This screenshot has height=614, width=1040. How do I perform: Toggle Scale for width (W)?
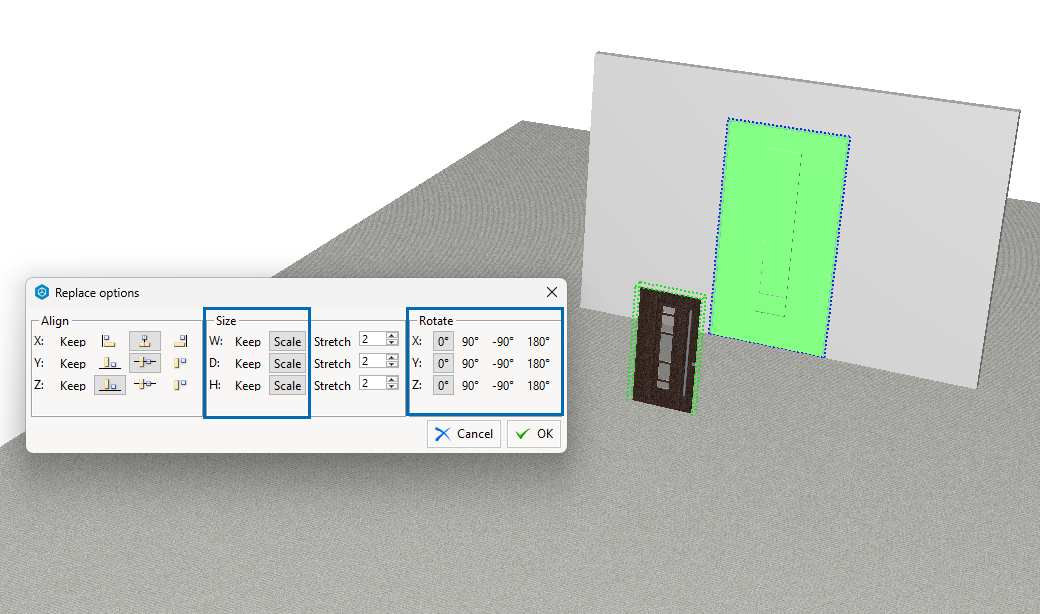(x=287, y=341)
